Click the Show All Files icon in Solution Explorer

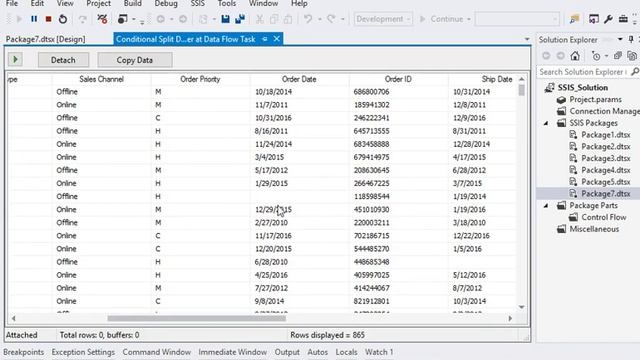point(632,56)
